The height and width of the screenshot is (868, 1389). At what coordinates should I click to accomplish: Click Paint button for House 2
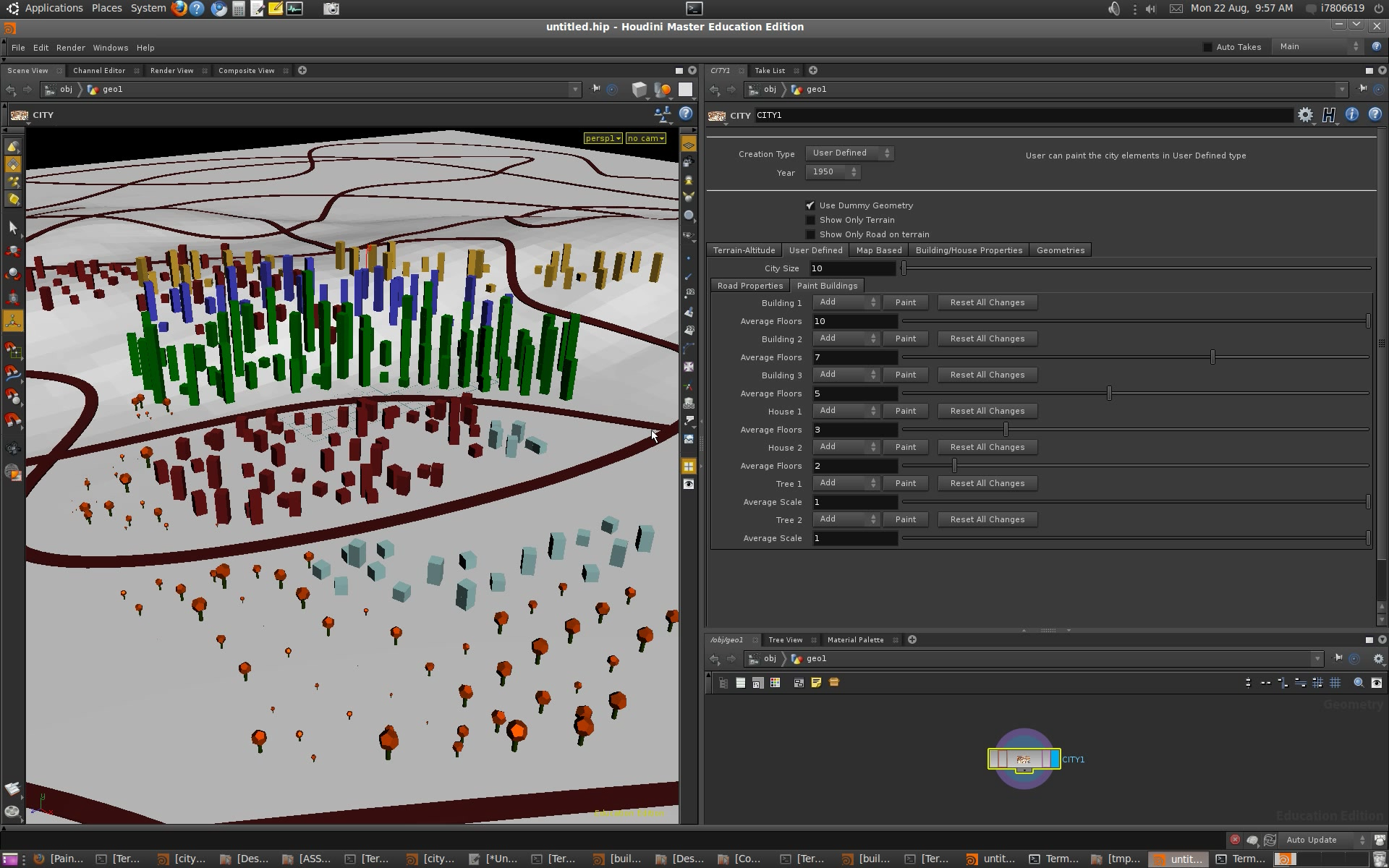pos(906,447)
